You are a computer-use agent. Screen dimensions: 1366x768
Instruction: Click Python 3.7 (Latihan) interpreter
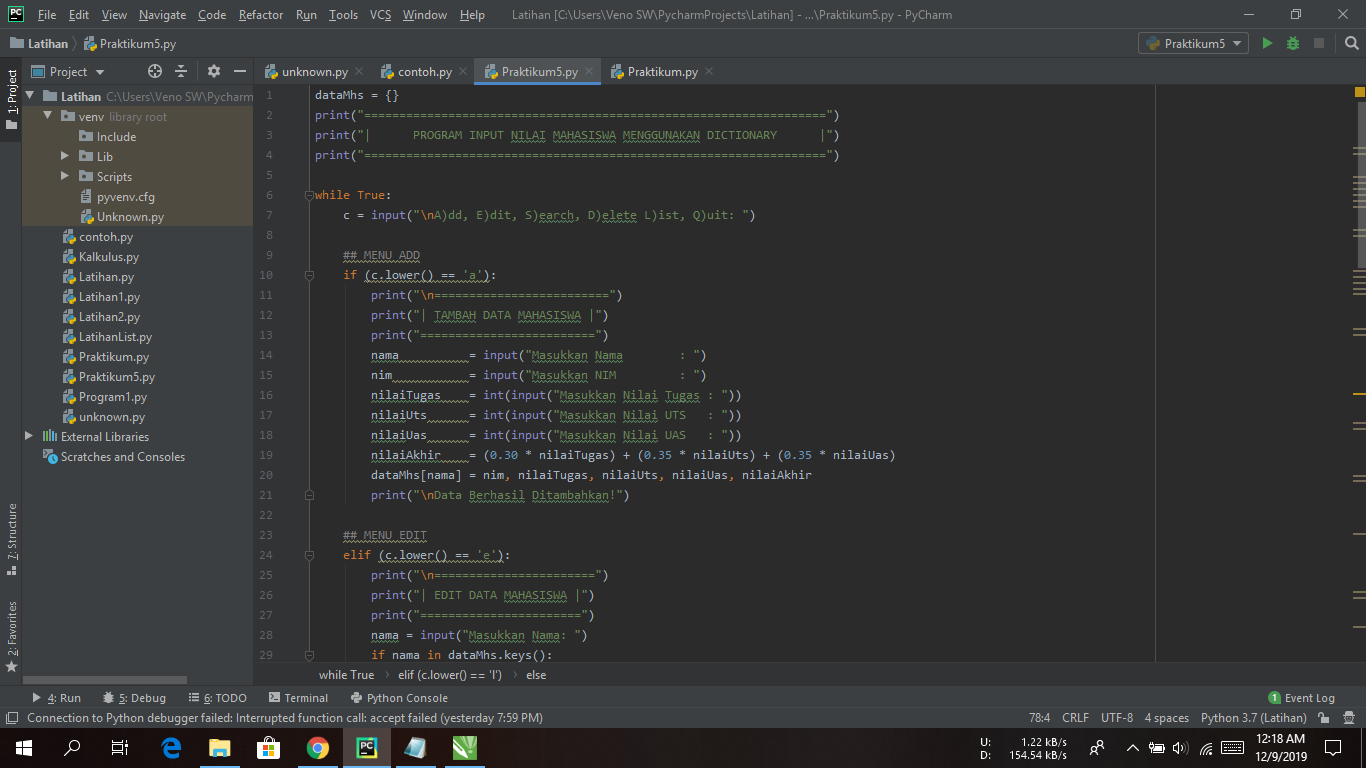coord(1254,718)
